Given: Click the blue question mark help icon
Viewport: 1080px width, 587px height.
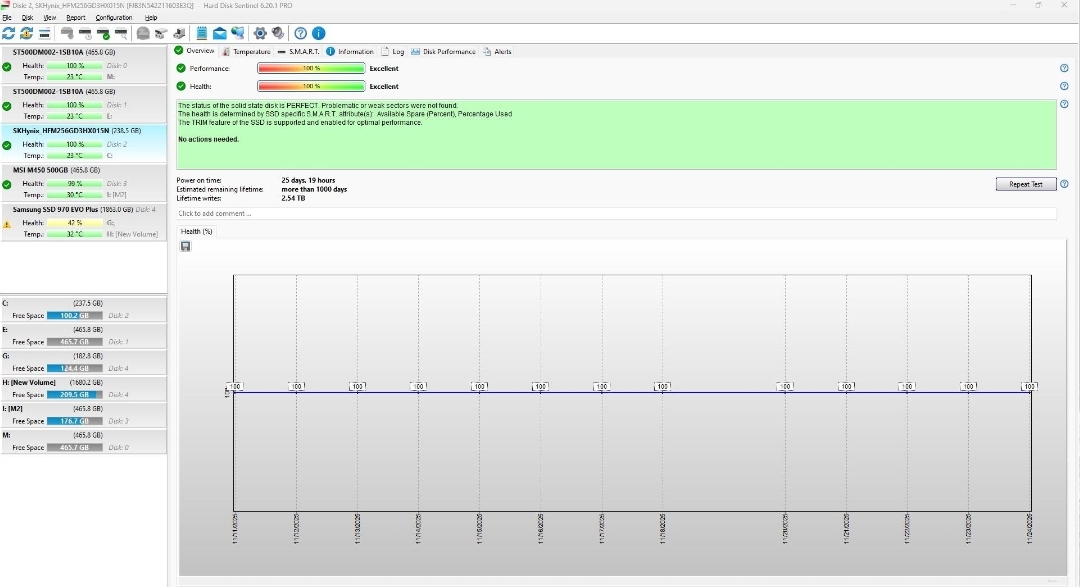Looking at the screenshot, I should (301, 33).
